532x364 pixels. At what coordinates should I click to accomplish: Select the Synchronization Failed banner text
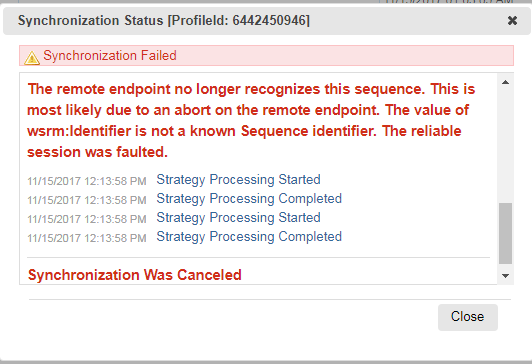110,55
